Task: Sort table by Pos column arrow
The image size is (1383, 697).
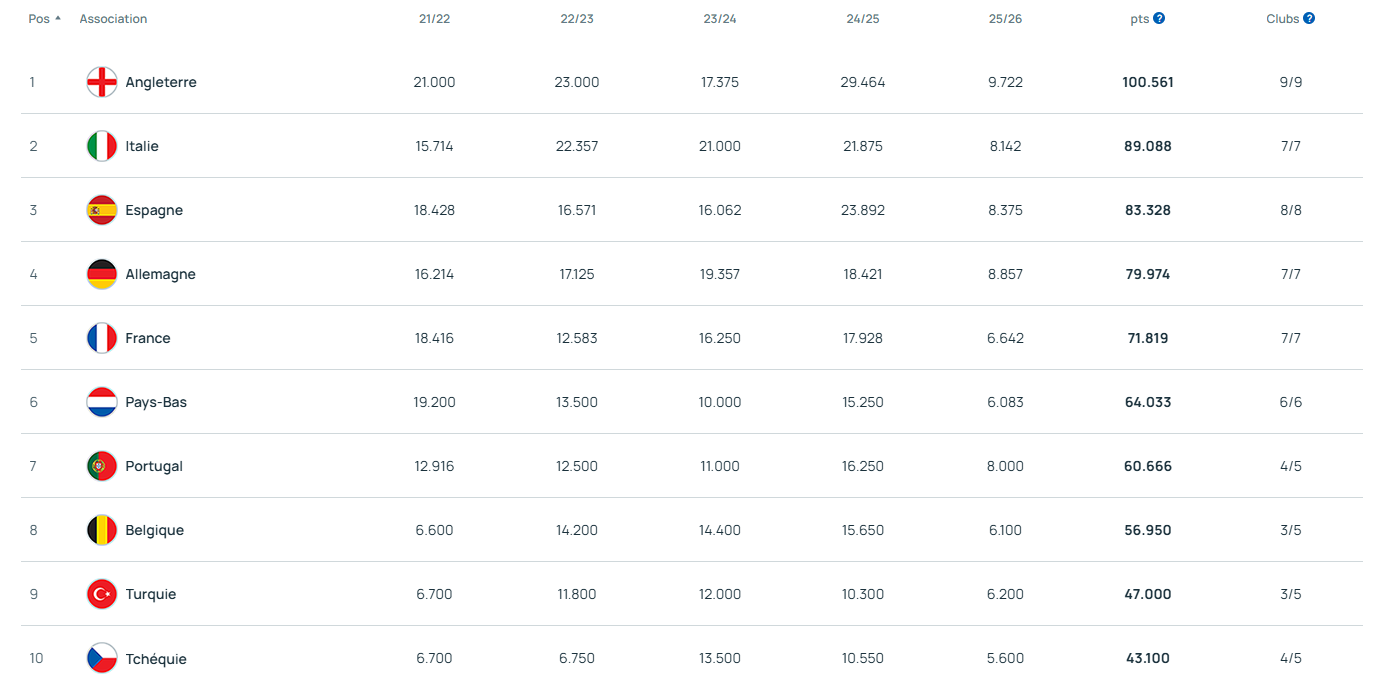Action: (x=57, y=19)
